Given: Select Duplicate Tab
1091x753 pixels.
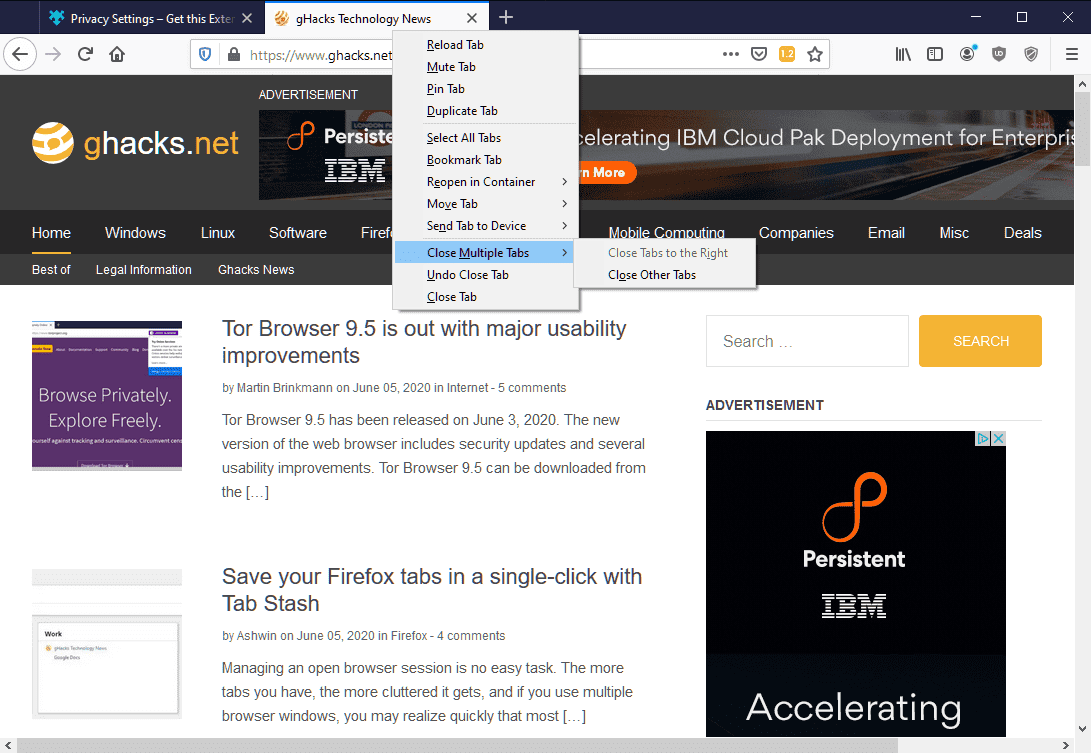Looking at the screenshot, I should coord(486,111).
